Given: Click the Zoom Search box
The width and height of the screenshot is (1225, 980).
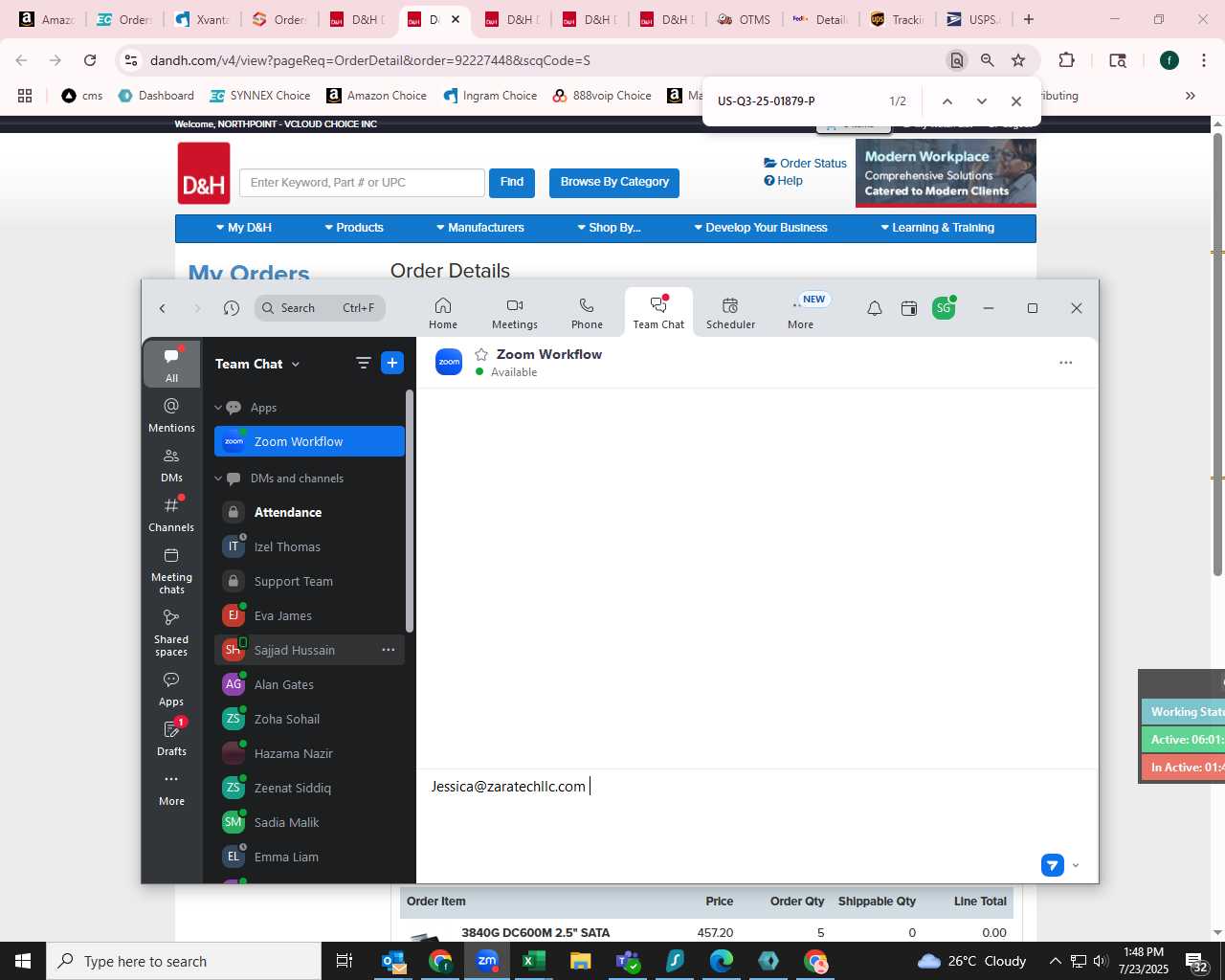Looking at the screenshot, I should pos(320,308).
